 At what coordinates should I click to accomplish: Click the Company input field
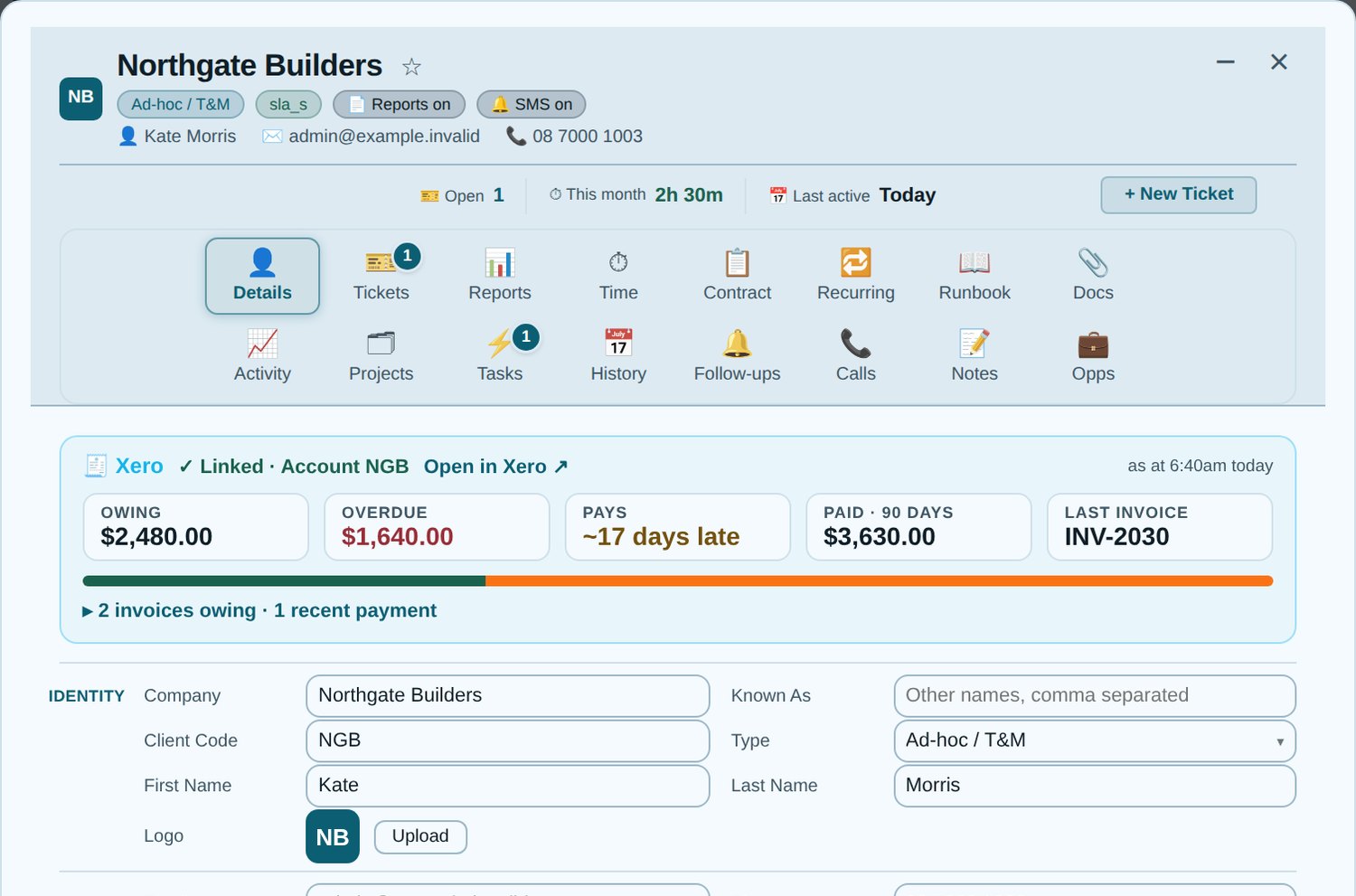pos(508,695)
